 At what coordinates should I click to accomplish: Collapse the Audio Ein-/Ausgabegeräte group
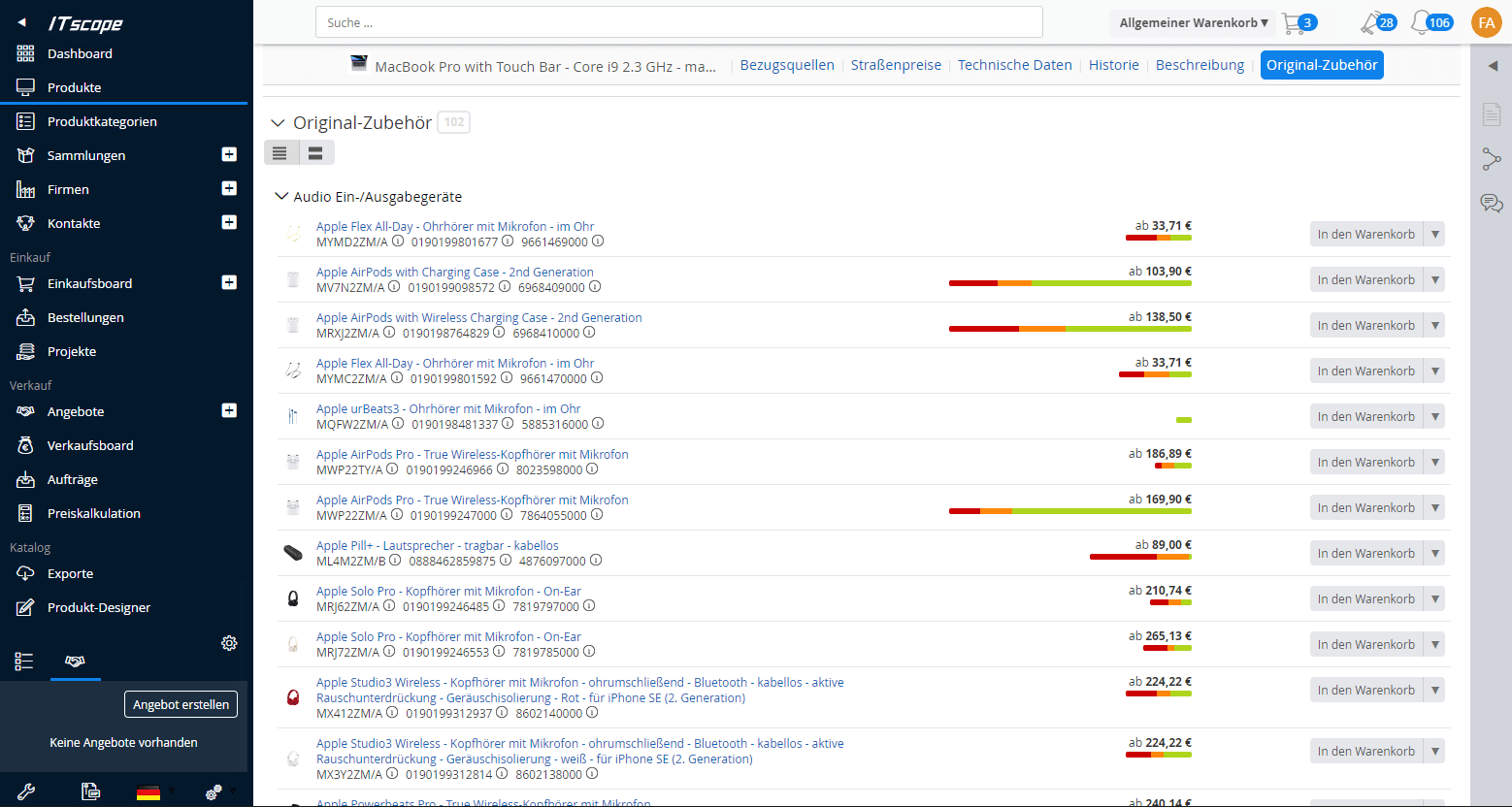[x=281, y=197]
